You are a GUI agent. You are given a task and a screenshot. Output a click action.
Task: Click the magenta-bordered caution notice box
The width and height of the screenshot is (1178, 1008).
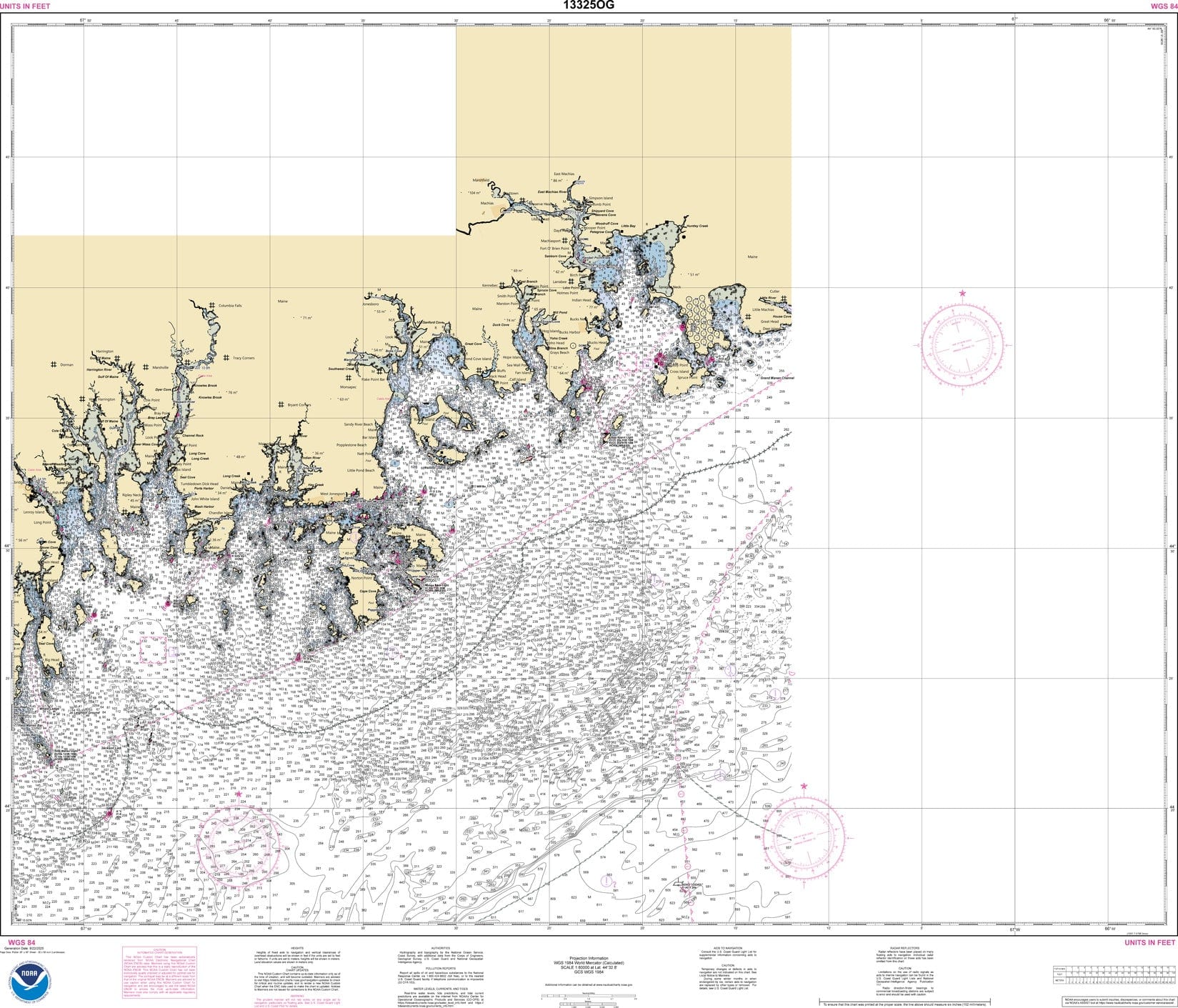click(x=160, y=973)
